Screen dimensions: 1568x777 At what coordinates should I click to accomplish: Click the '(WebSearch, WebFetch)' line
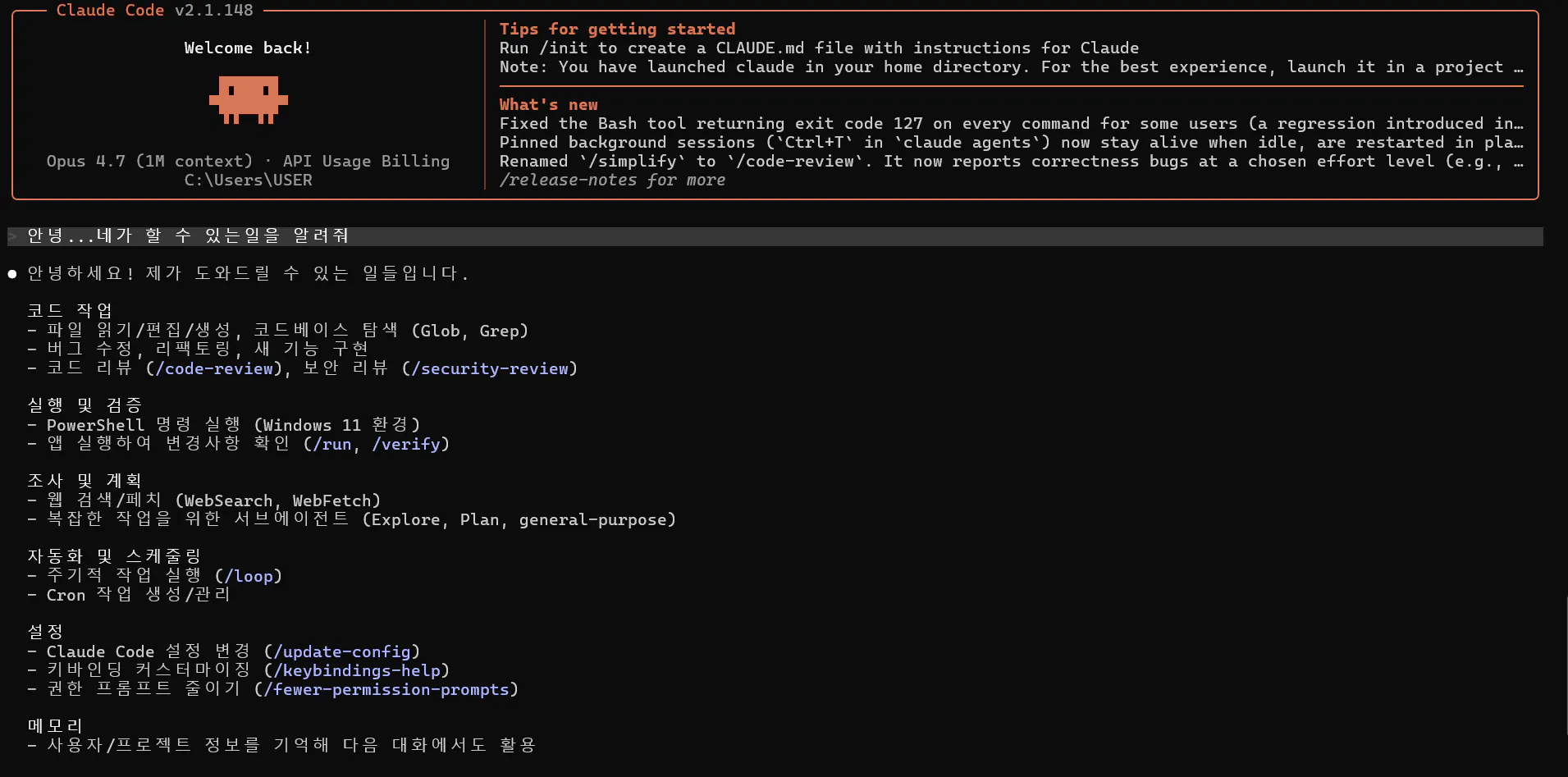(x=204, y=500)
